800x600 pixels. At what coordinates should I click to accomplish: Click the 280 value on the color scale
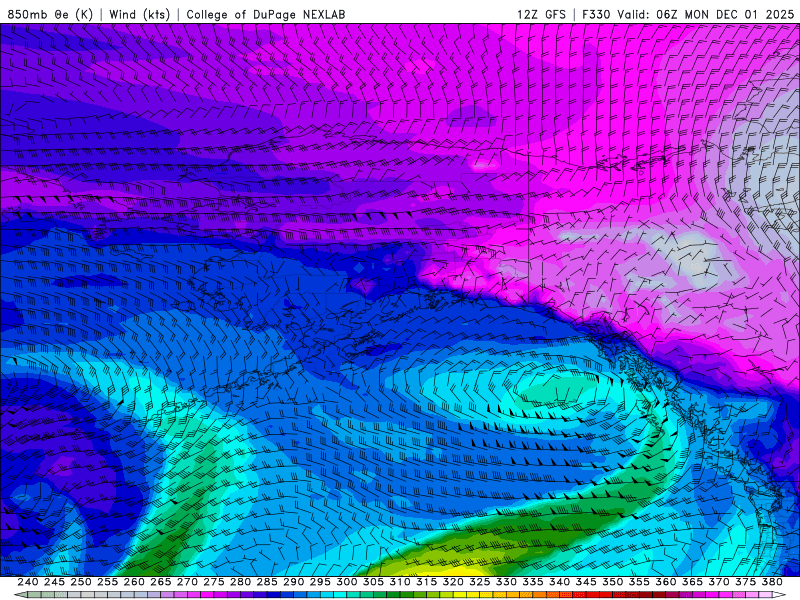240,582
